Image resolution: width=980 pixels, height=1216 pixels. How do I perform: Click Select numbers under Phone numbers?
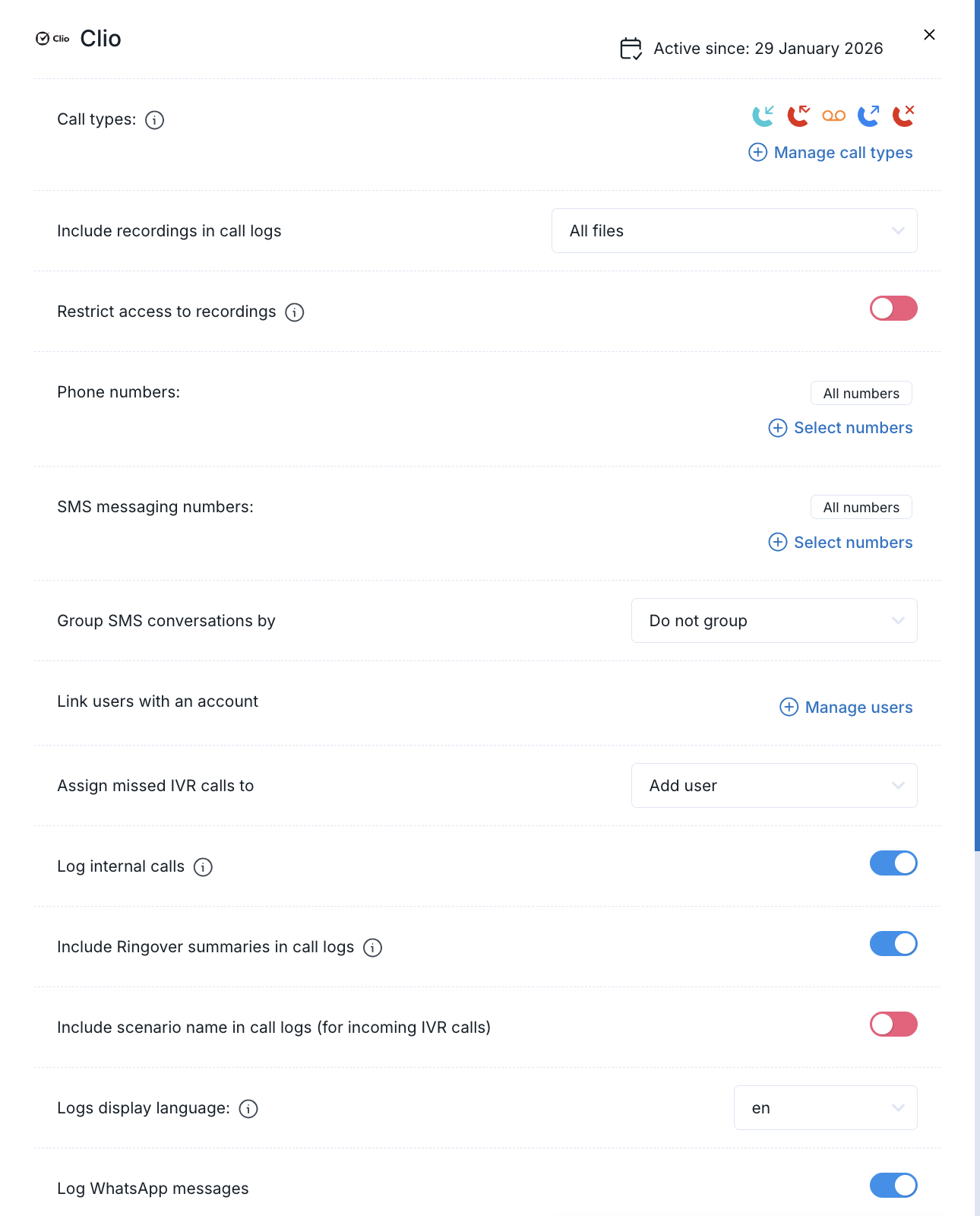[x=840, y=428]
